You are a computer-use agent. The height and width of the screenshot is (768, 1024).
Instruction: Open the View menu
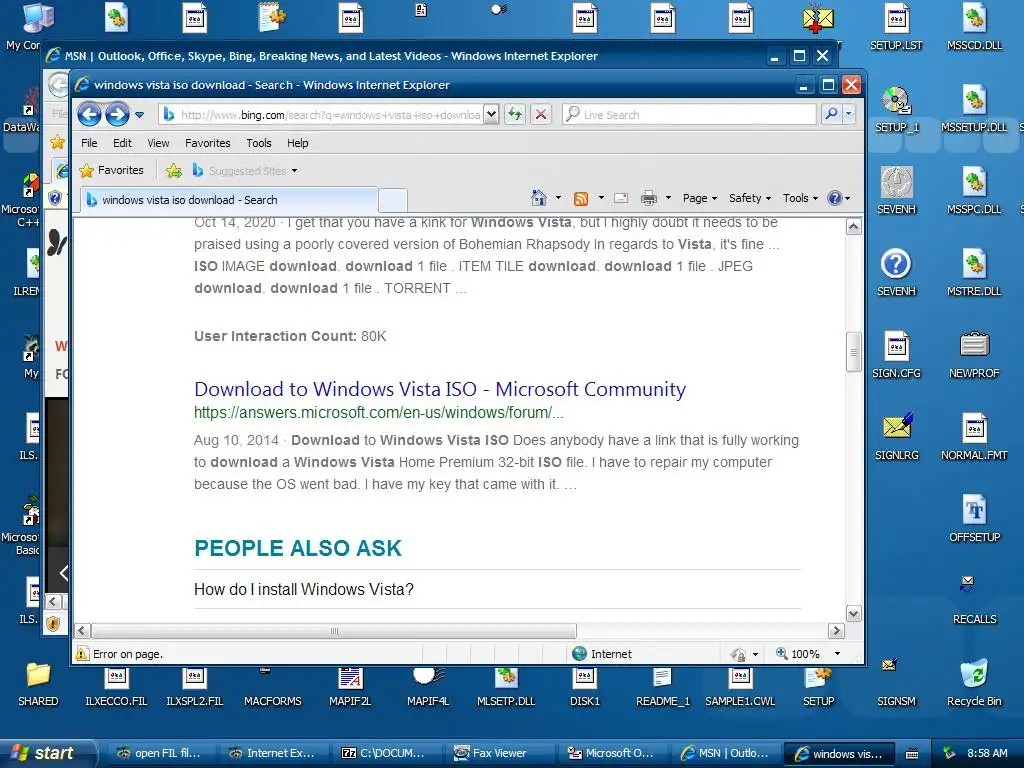158,143
